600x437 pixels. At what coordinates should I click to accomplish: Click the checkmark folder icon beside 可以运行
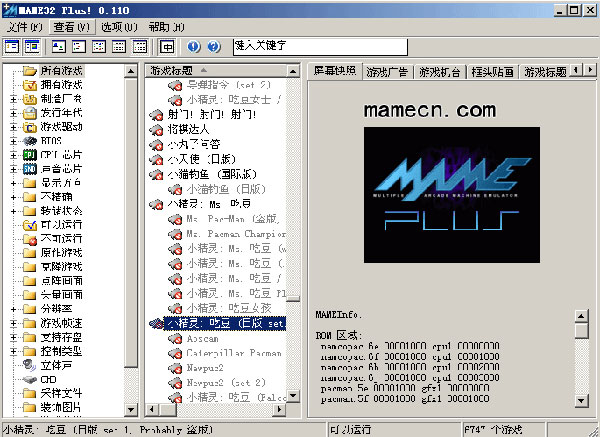29,225
